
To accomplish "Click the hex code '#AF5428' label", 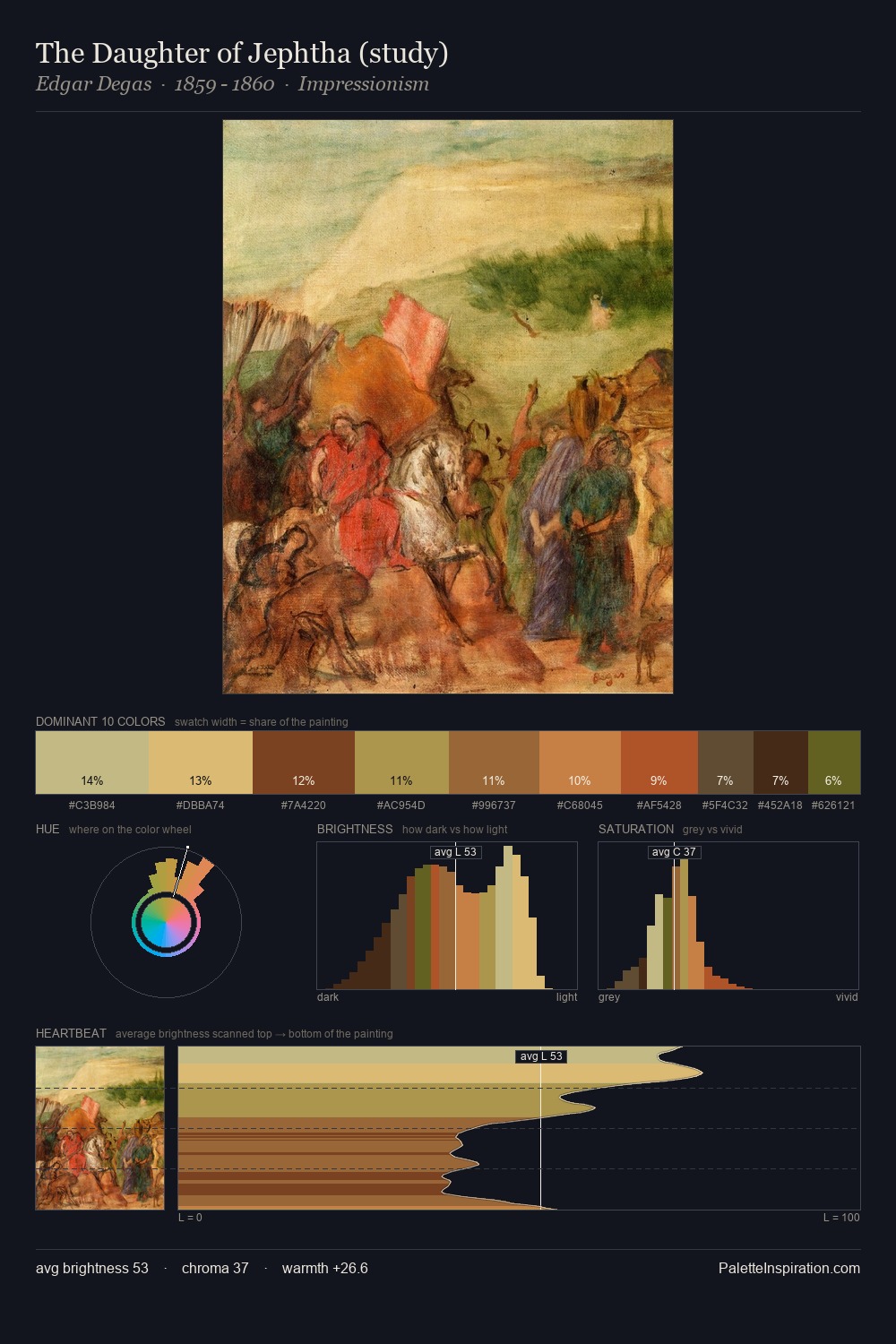I will (x=659, y=806).
